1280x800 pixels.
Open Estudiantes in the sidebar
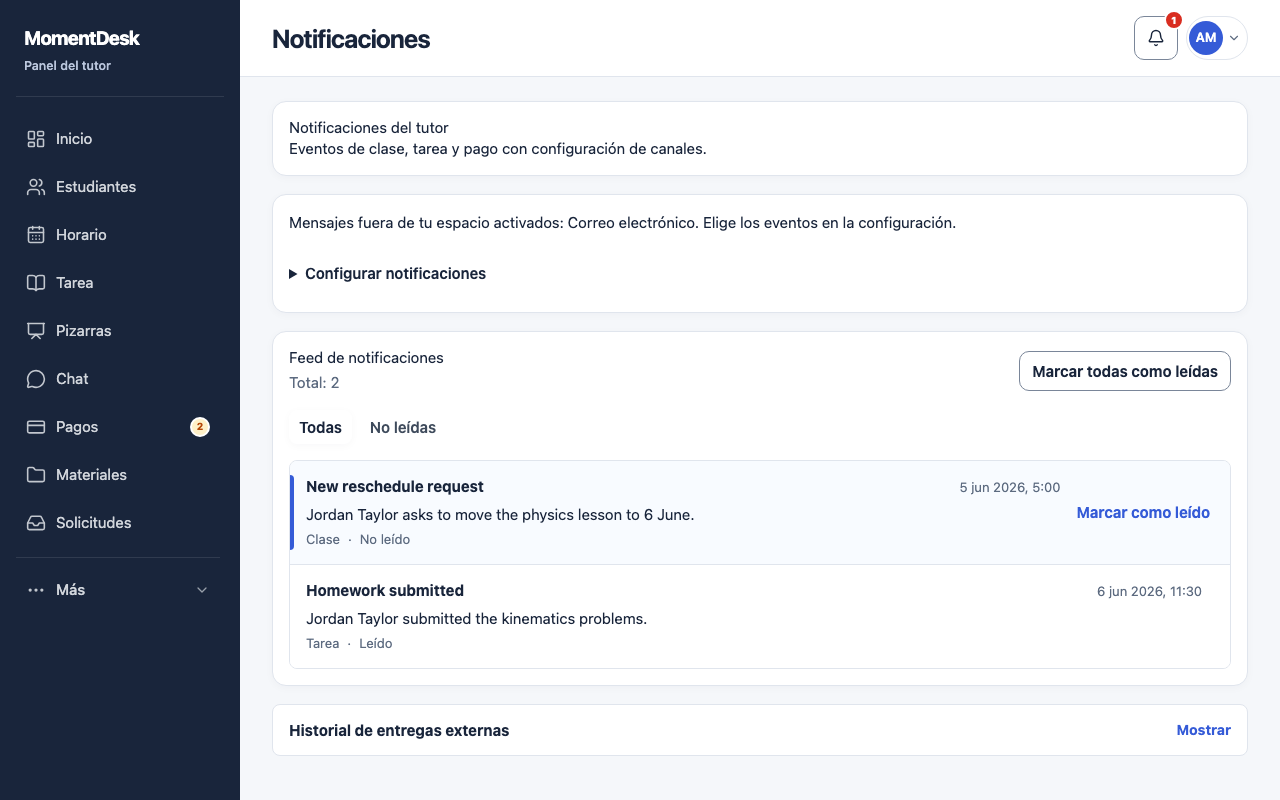120,187
